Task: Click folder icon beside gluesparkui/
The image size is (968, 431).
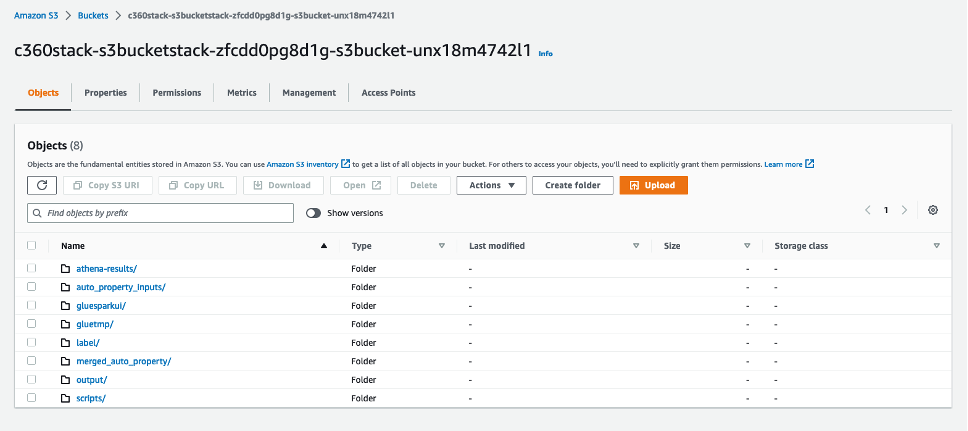Action: pyautogui.click(x=65, y=306)
